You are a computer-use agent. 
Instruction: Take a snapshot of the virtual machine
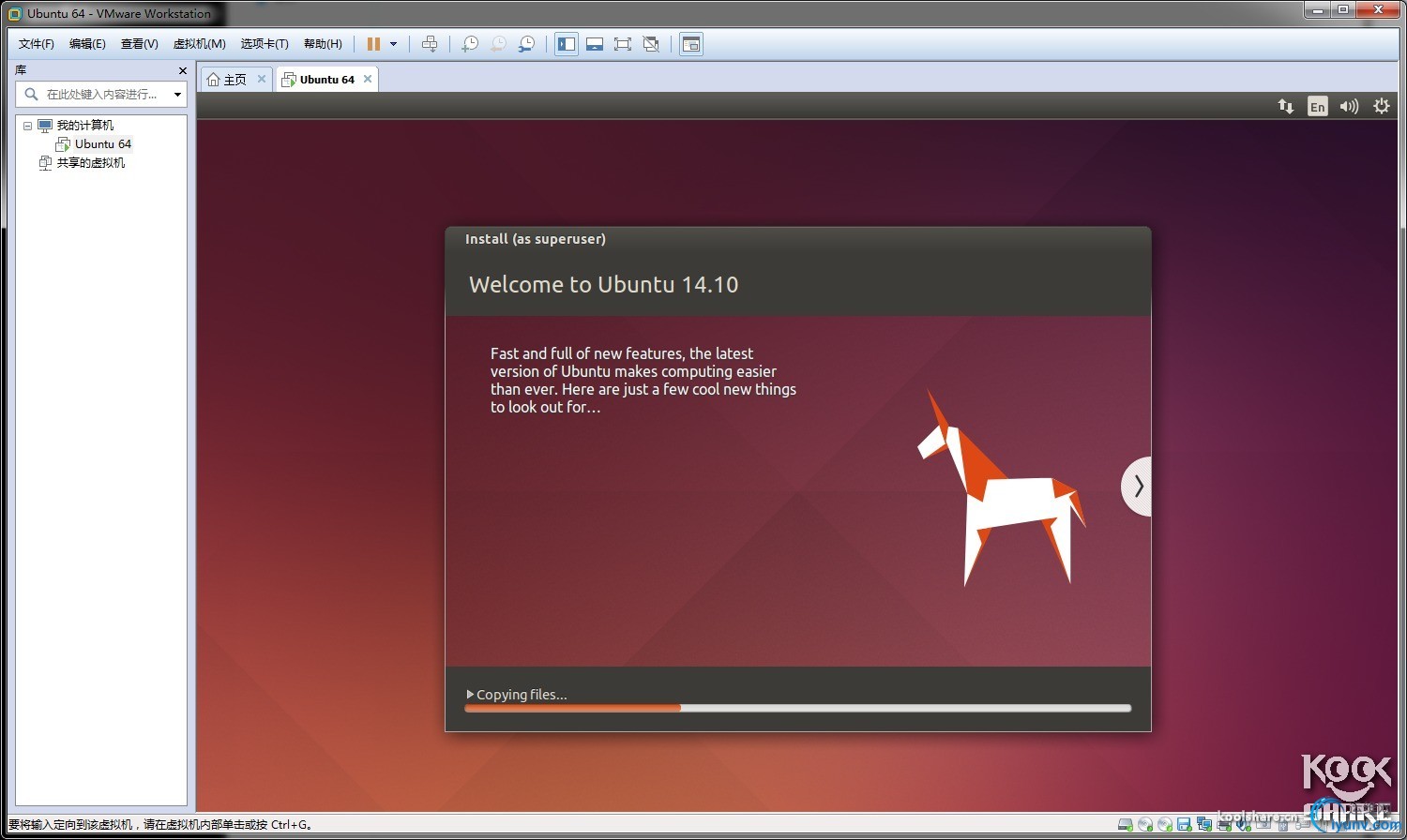tap(470, 44)
